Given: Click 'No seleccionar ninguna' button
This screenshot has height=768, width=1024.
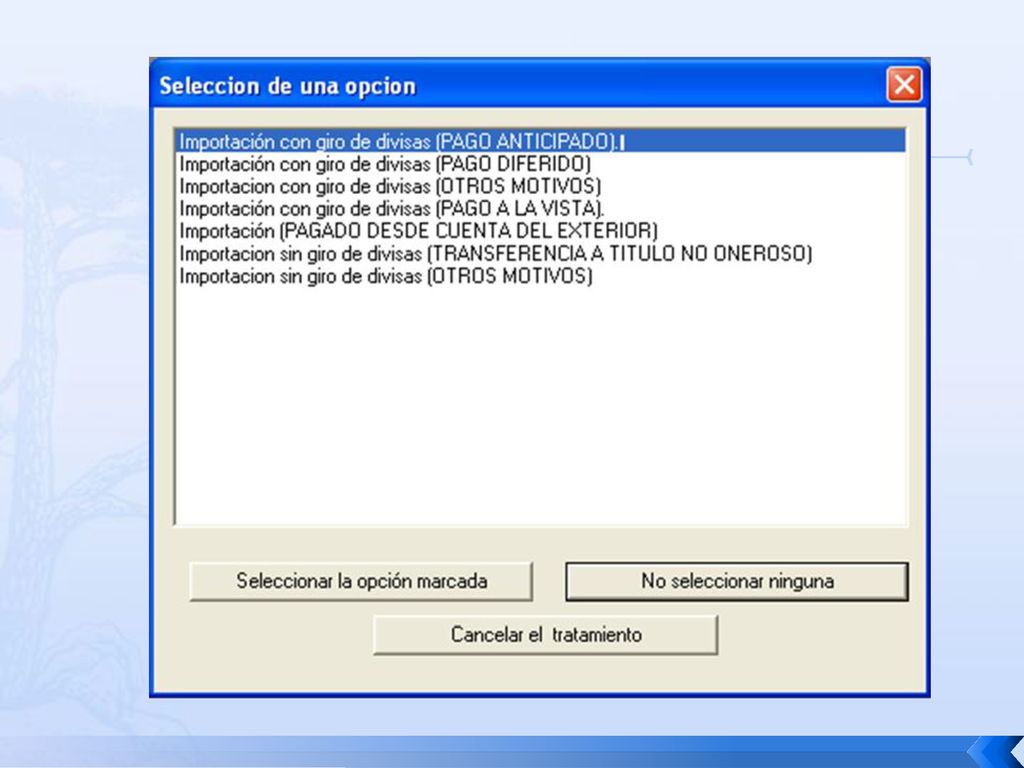Looking at the screenshot, I should [737, 581].
